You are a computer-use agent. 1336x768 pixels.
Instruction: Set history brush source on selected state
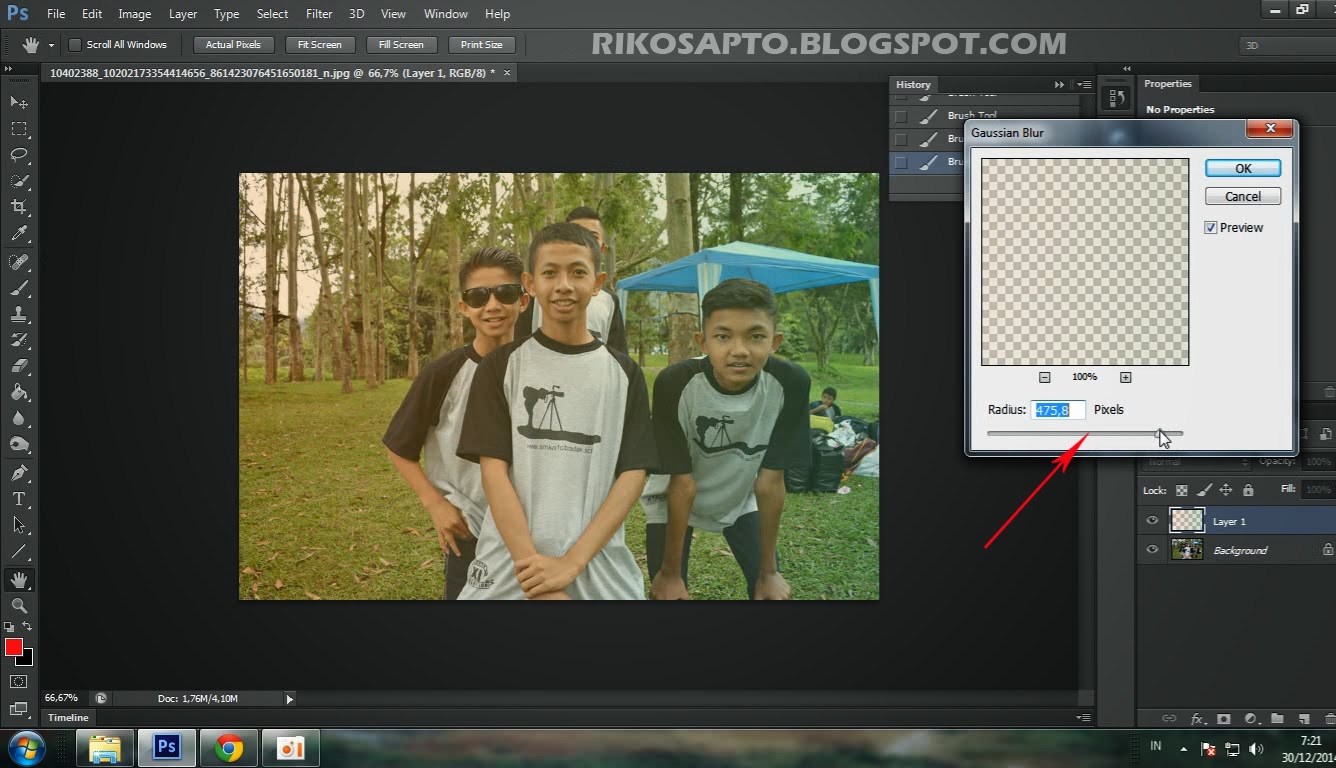coord(901,161)
